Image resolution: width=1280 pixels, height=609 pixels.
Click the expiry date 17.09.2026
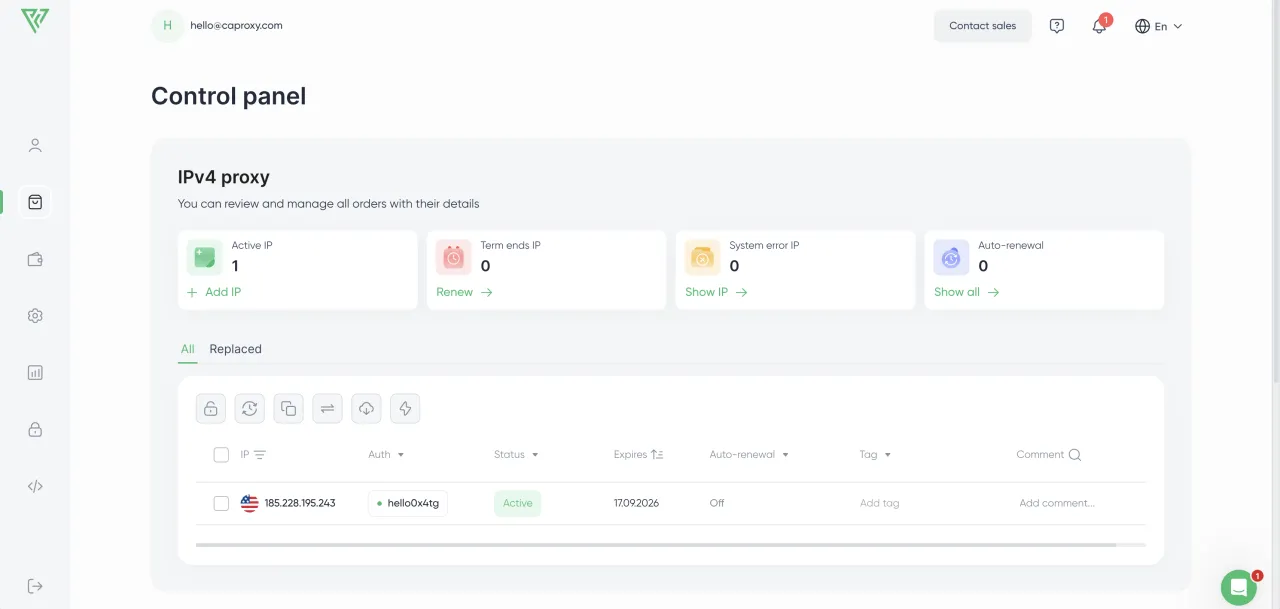[636, 503]
